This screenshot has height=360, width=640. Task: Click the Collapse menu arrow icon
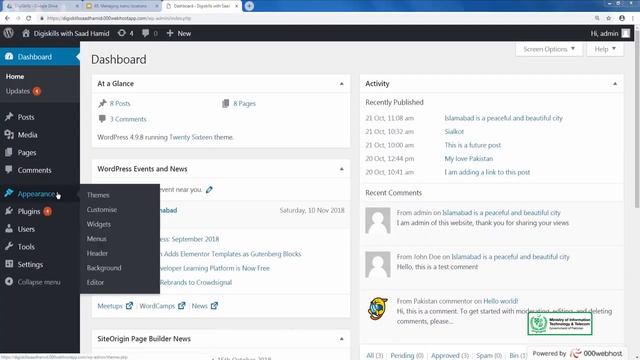pyautogui.click(x=9, y=282)
